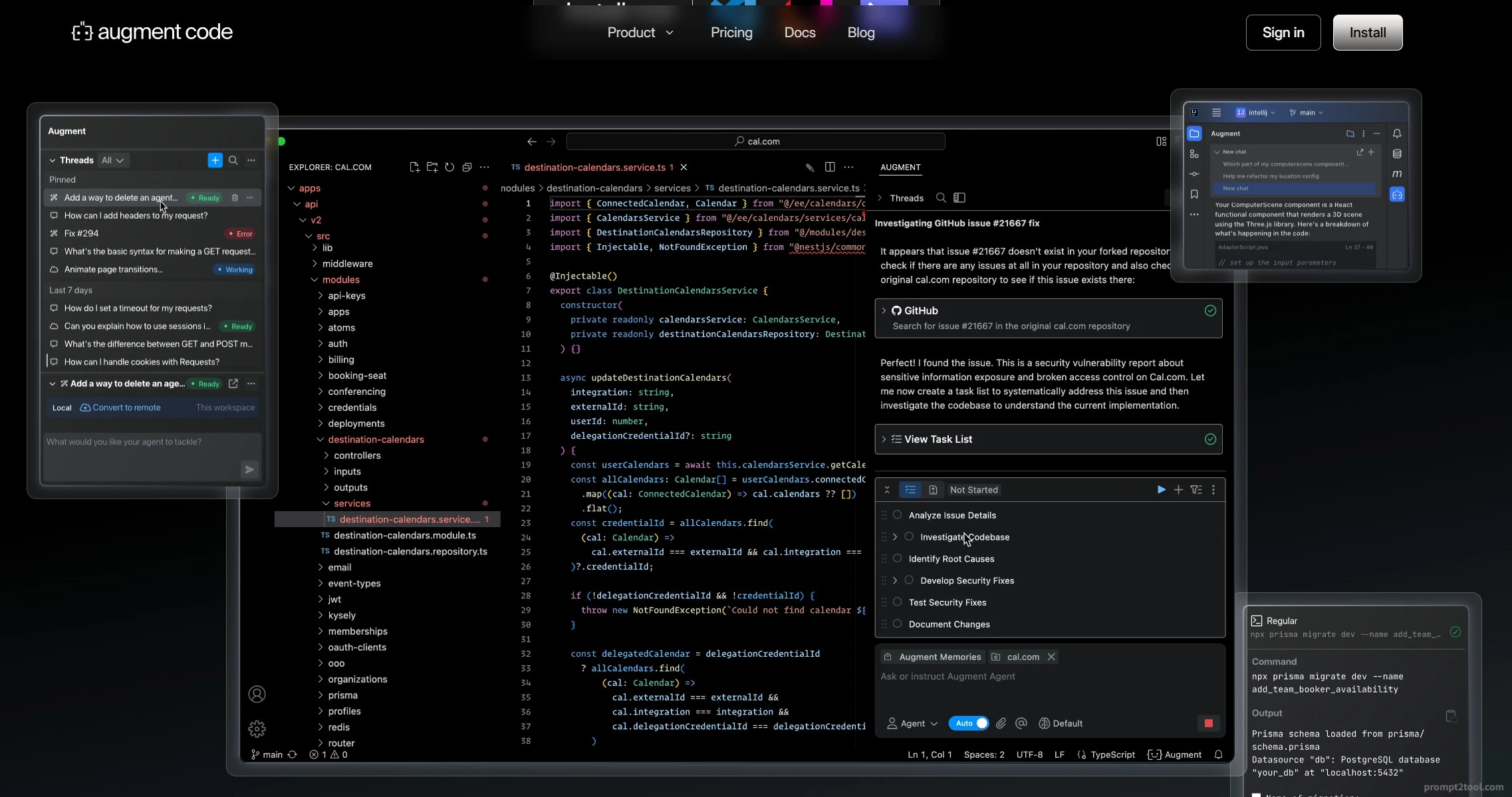Go forward in editor navigation

pyautogui.click(x=551, y=142)
